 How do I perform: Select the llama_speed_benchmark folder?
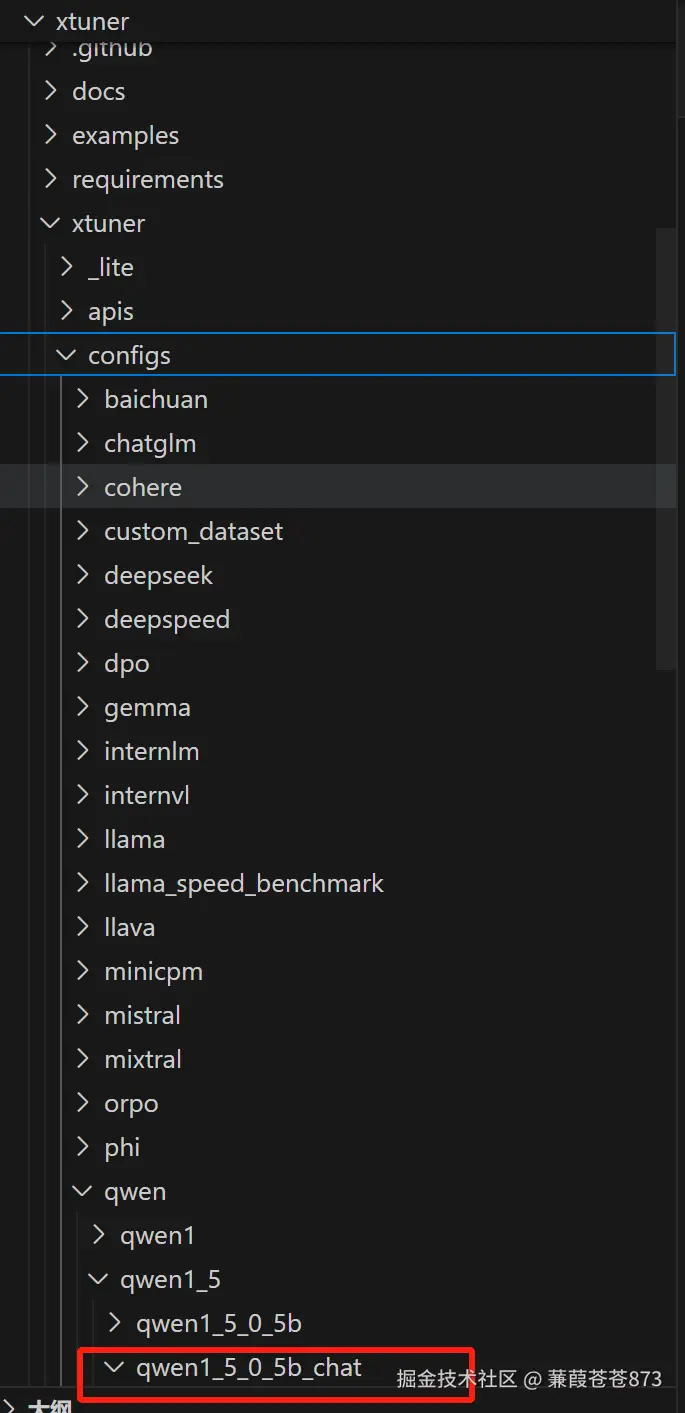pyautogui.click(x=243, y=883)
